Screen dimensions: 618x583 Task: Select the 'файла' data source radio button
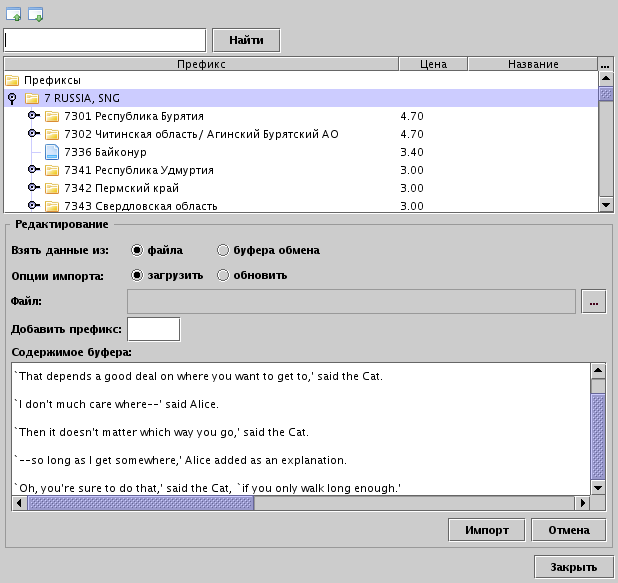[137, 250]
